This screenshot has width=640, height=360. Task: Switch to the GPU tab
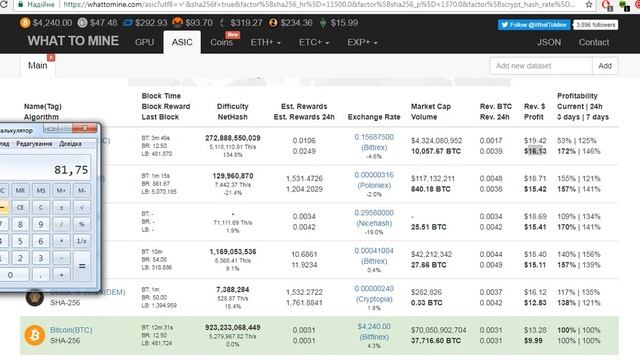click(x=144, y=42)
